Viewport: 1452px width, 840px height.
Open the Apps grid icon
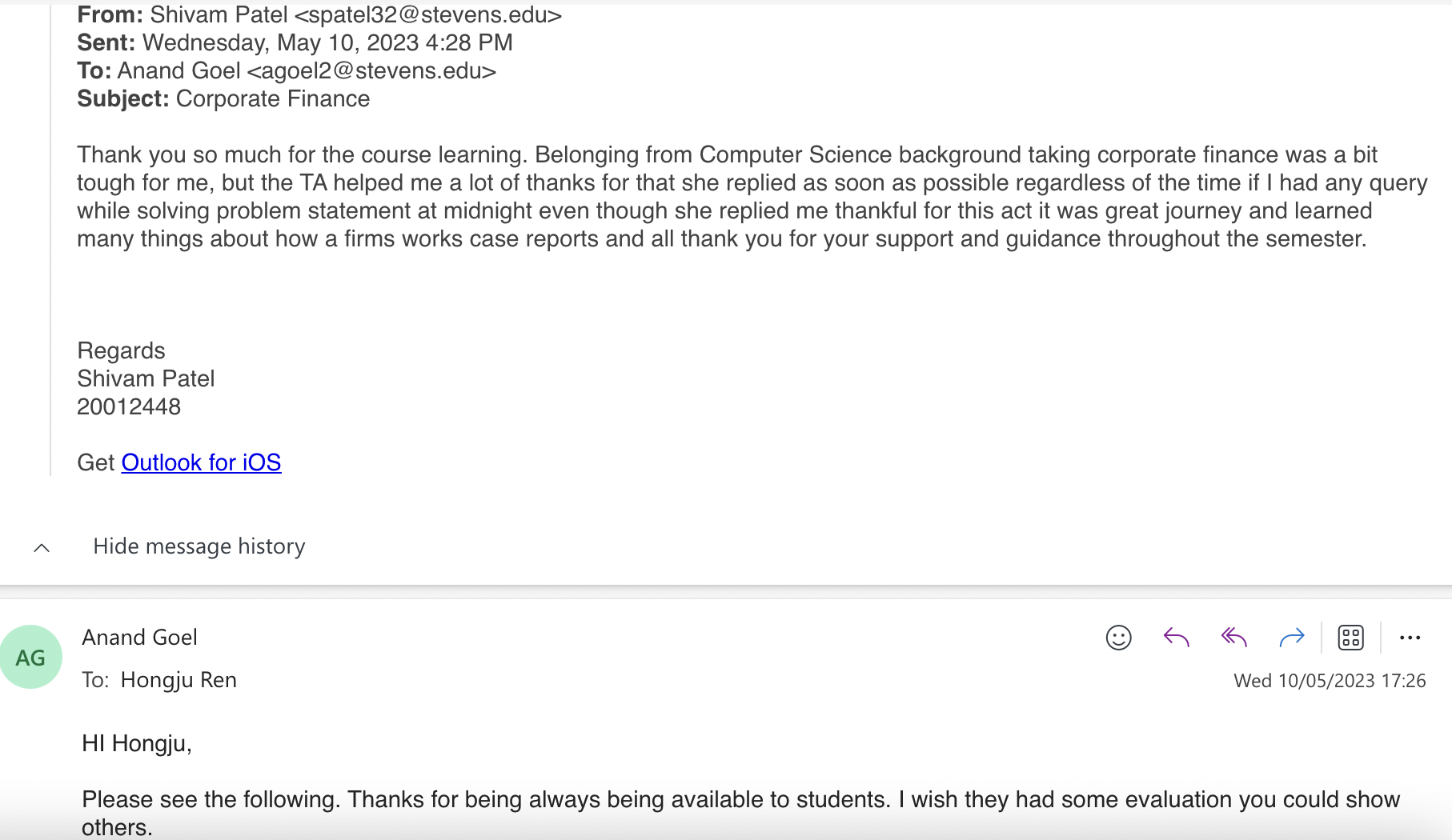pos(1351,638)
